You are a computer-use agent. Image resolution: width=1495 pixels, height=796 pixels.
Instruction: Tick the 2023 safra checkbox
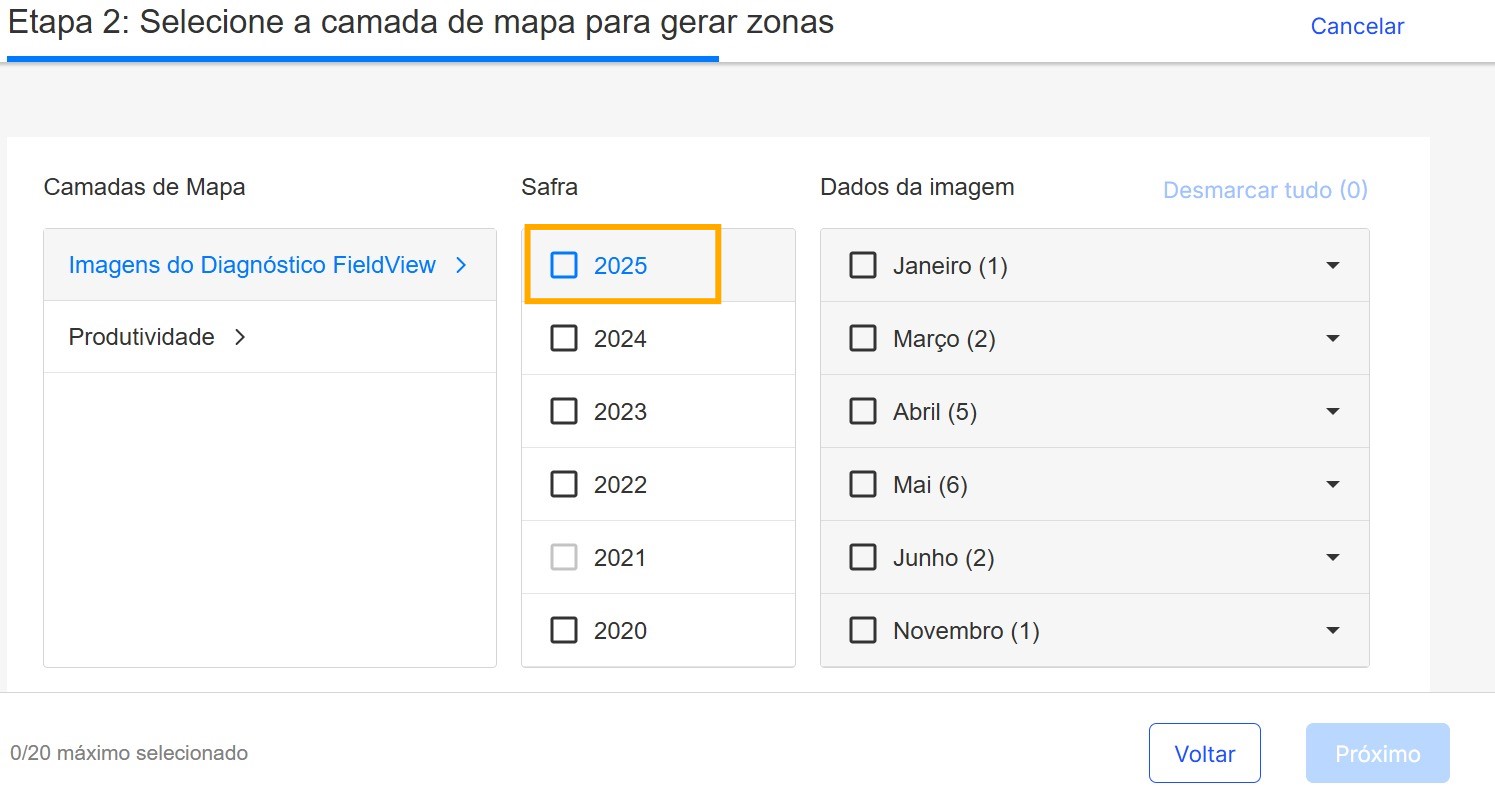pos(564,412)
